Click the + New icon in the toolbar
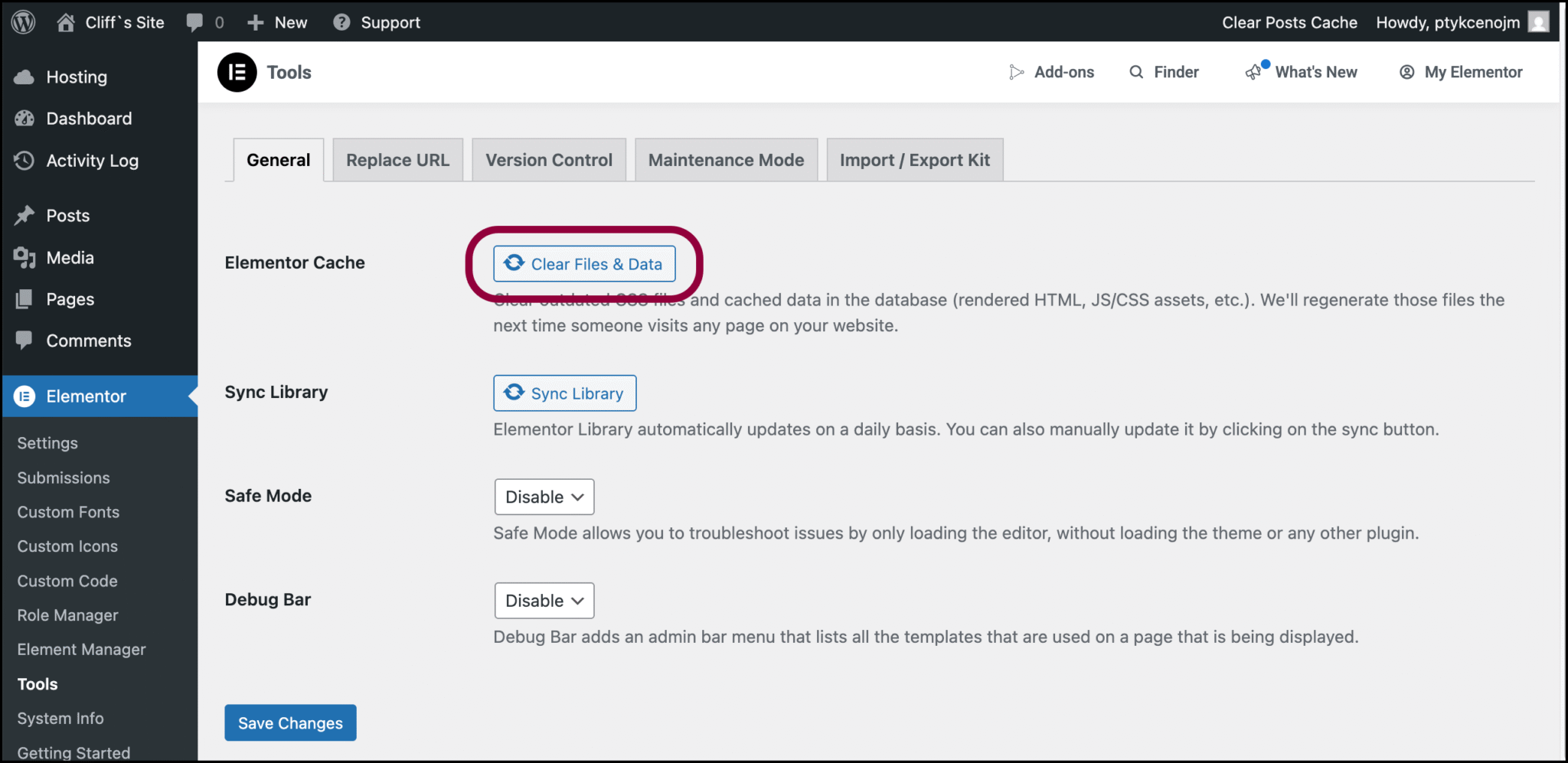Screen dimensions: 1568x763 [x=255, y=21]
